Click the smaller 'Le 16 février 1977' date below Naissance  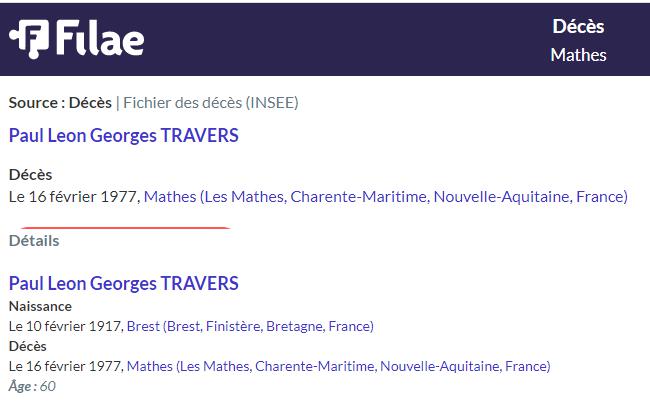[66, 366]
